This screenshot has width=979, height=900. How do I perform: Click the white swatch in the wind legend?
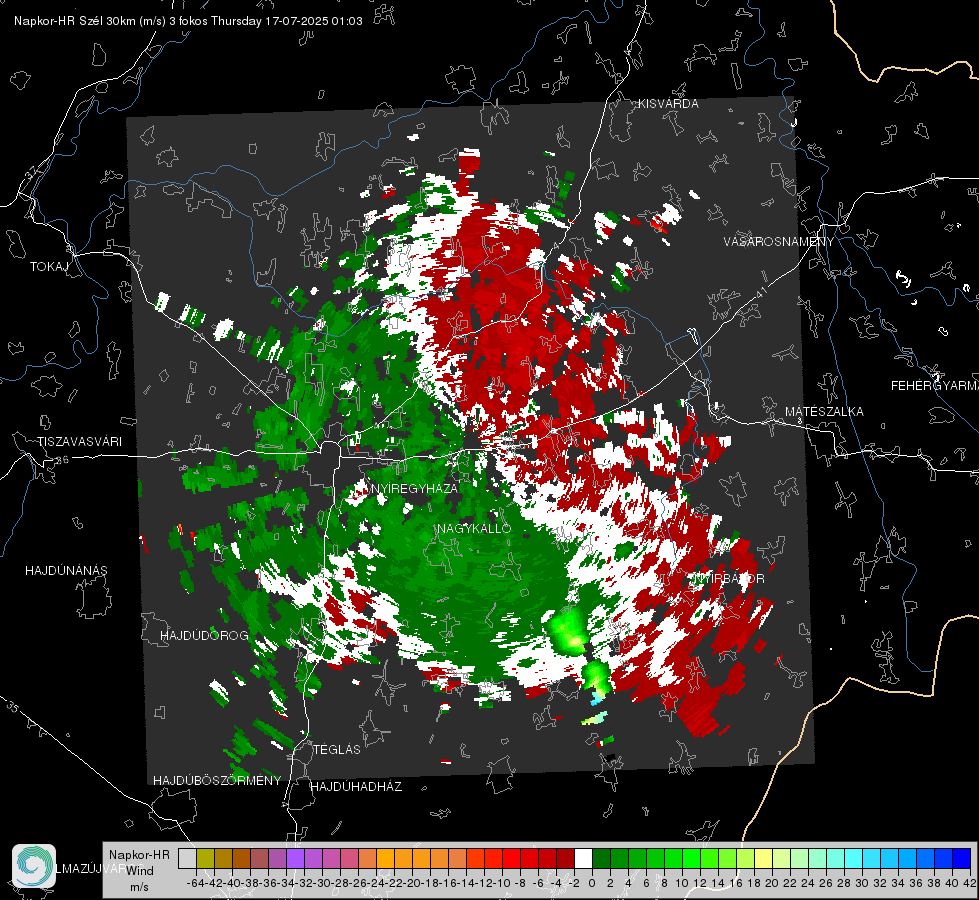coord(583,858)
